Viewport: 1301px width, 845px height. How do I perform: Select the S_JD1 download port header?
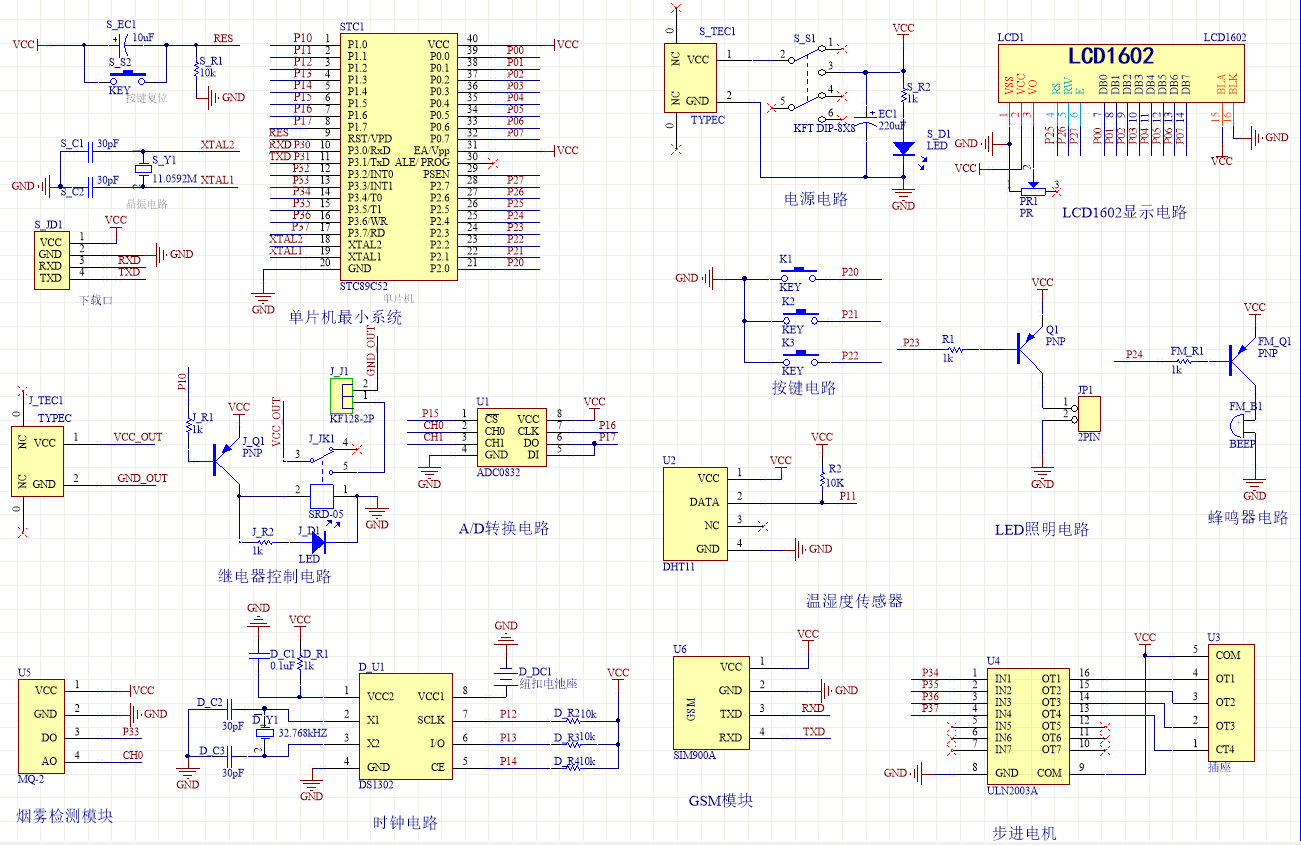click(52, 261)
